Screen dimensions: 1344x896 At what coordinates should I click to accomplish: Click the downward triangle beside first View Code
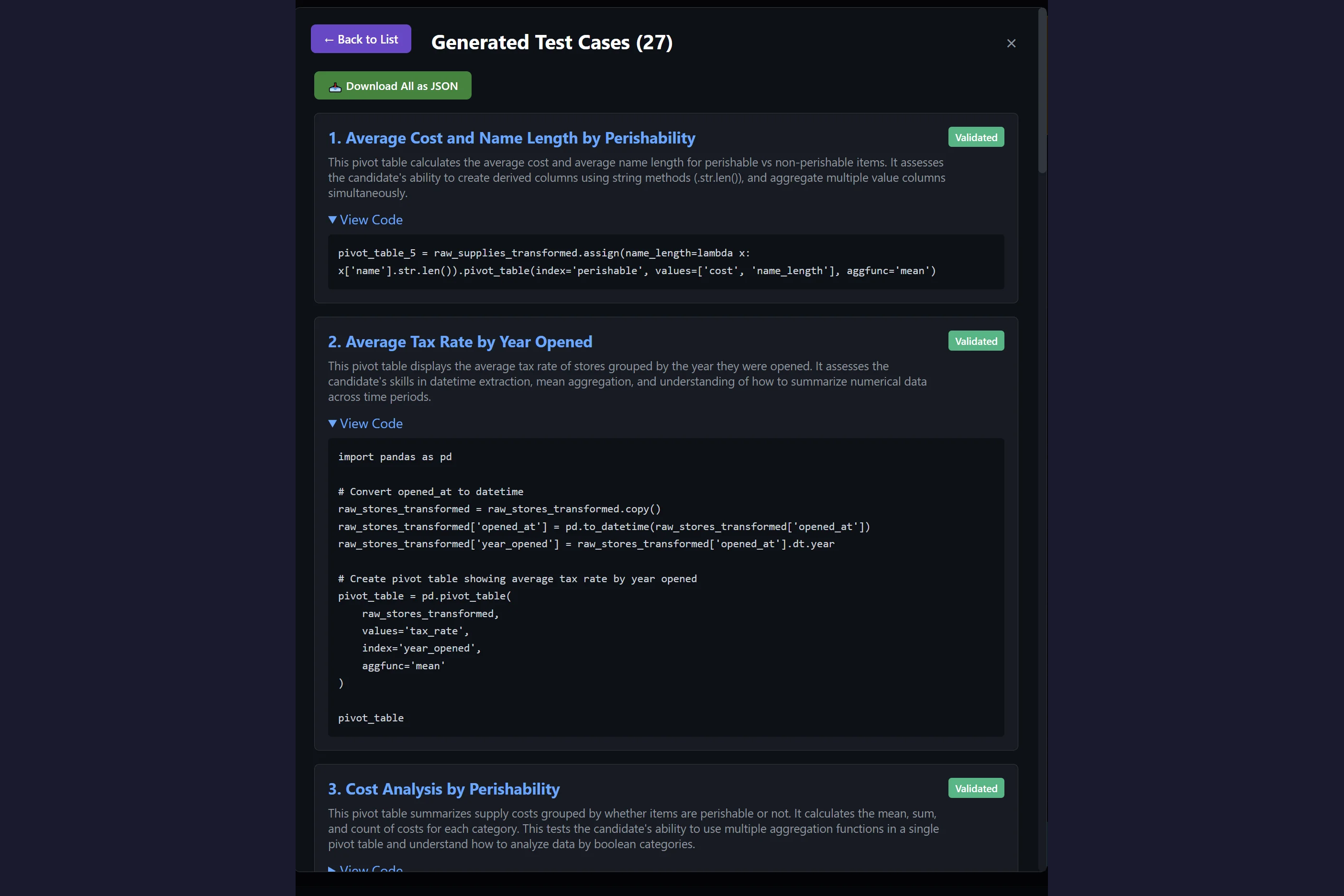[x=333, y=220]
